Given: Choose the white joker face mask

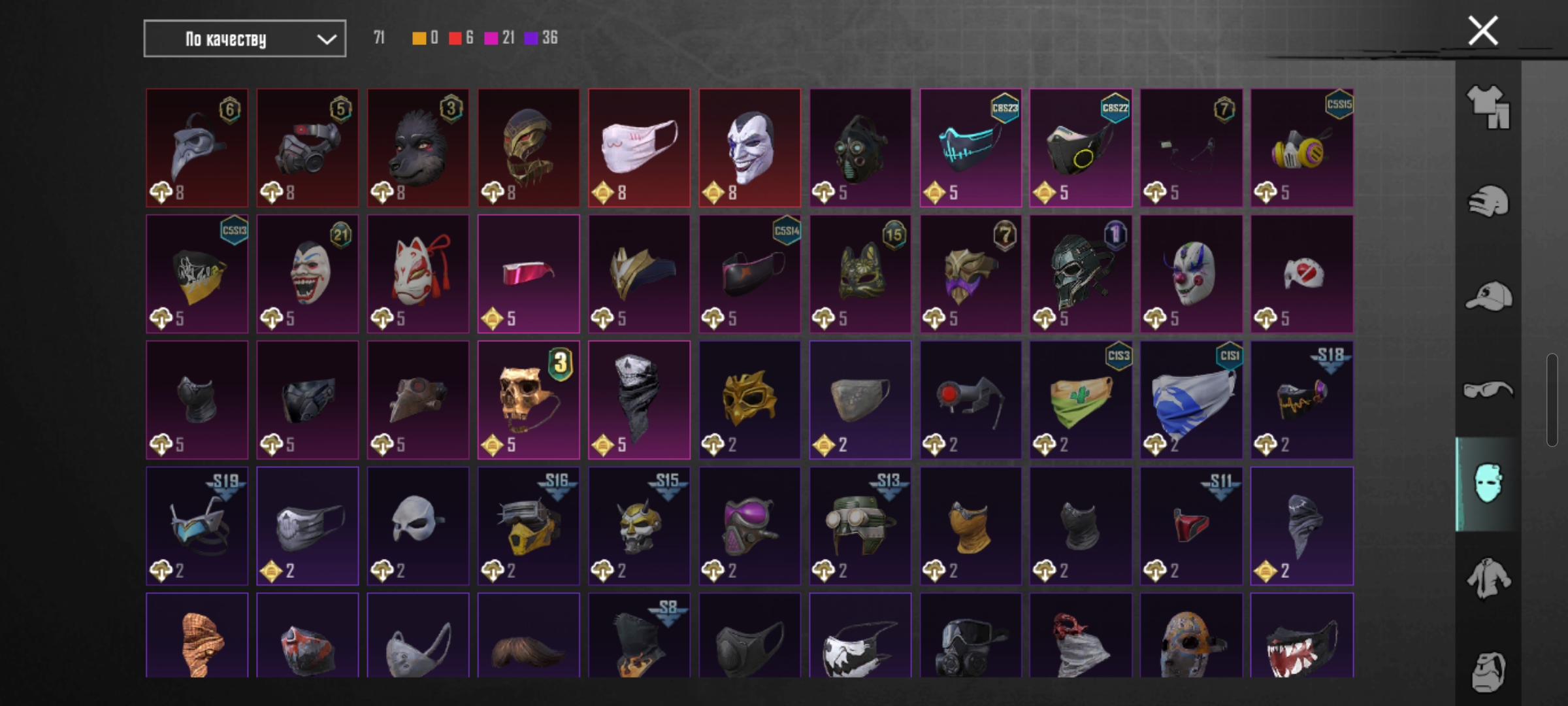Looking at the screenshot, I should [750, 148].
